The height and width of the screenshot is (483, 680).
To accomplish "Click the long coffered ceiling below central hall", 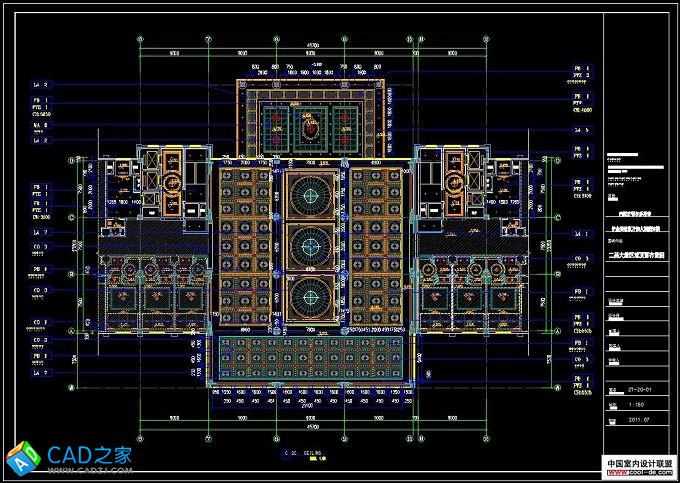I will [x=308, y=359].
